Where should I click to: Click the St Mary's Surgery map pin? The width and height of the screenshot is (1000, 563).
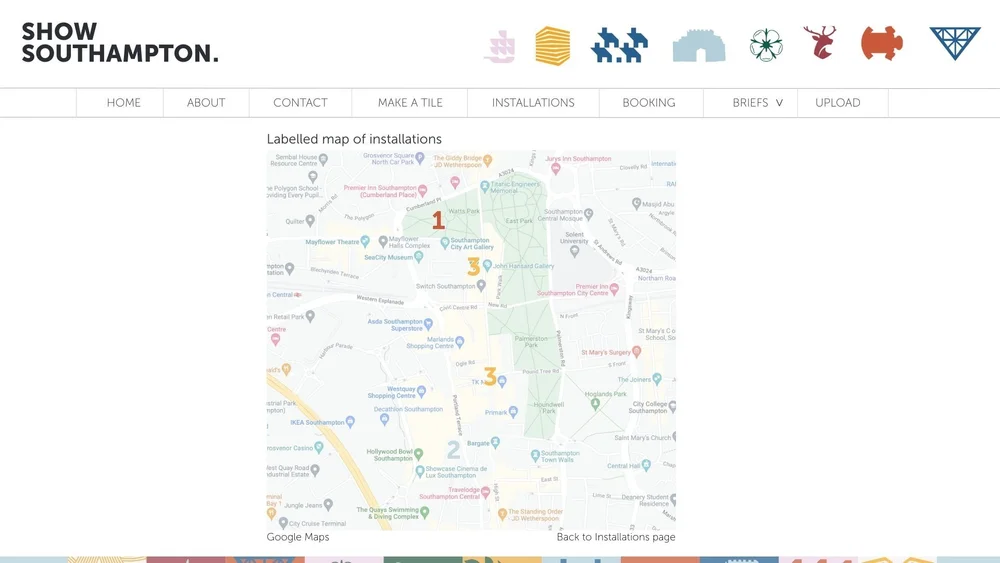[636, 351]
